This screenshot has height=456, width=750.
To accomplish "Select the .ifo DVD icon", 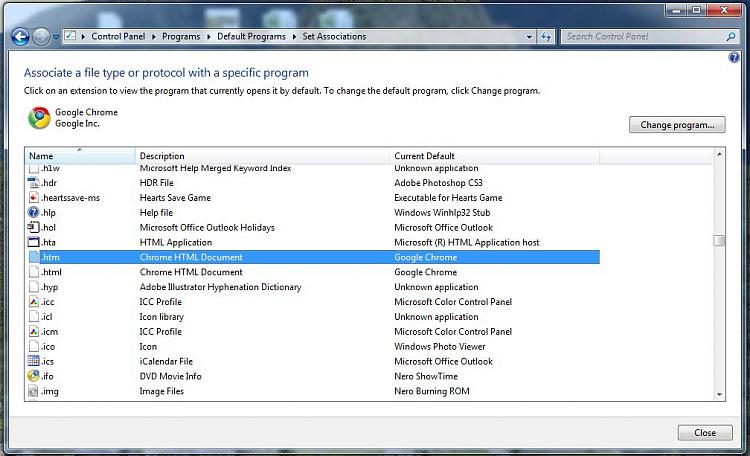I will tap(33, 376).
